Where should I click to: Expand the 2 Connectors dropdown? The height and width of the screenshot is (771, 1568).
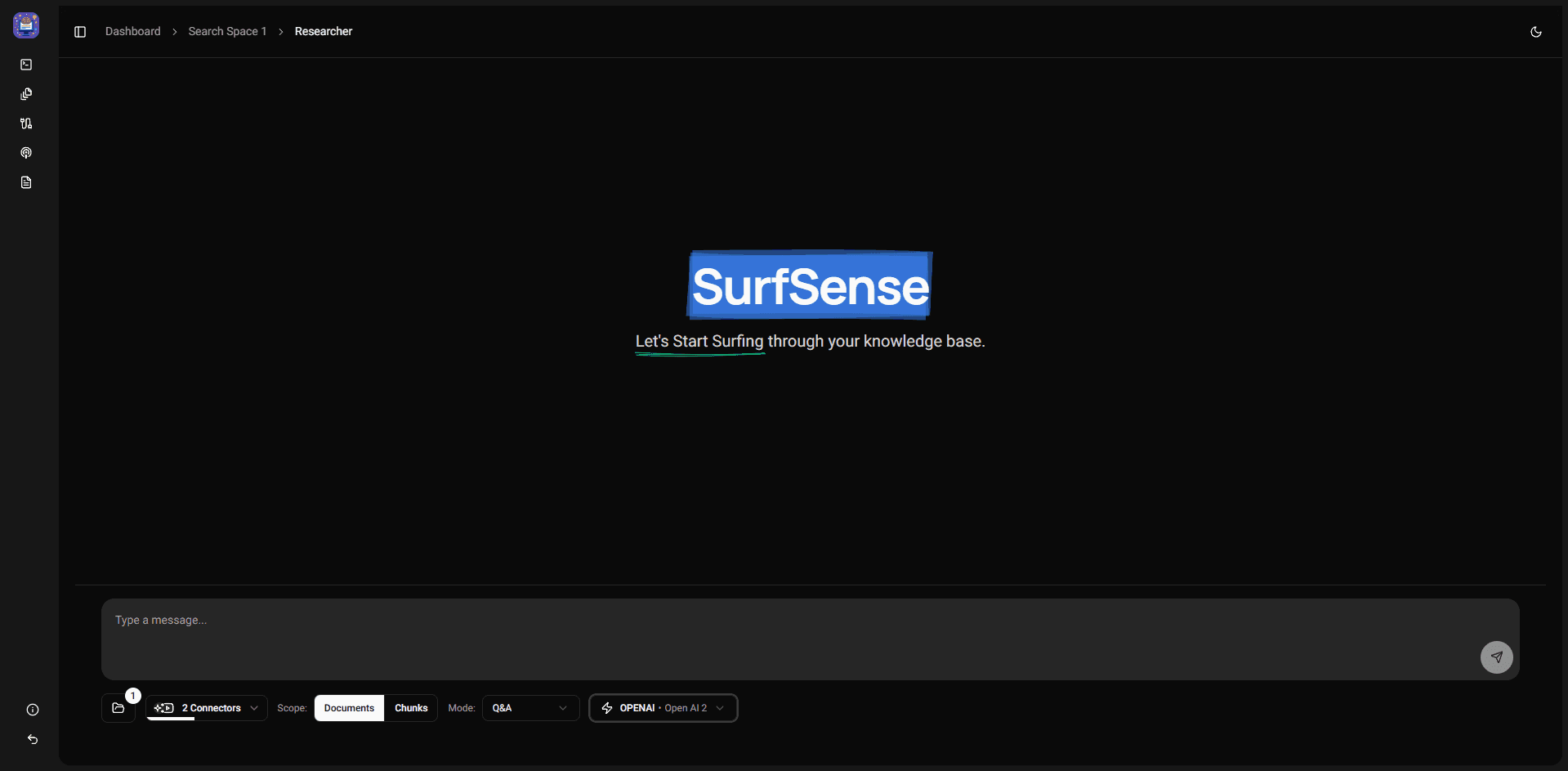coord(207,708)
